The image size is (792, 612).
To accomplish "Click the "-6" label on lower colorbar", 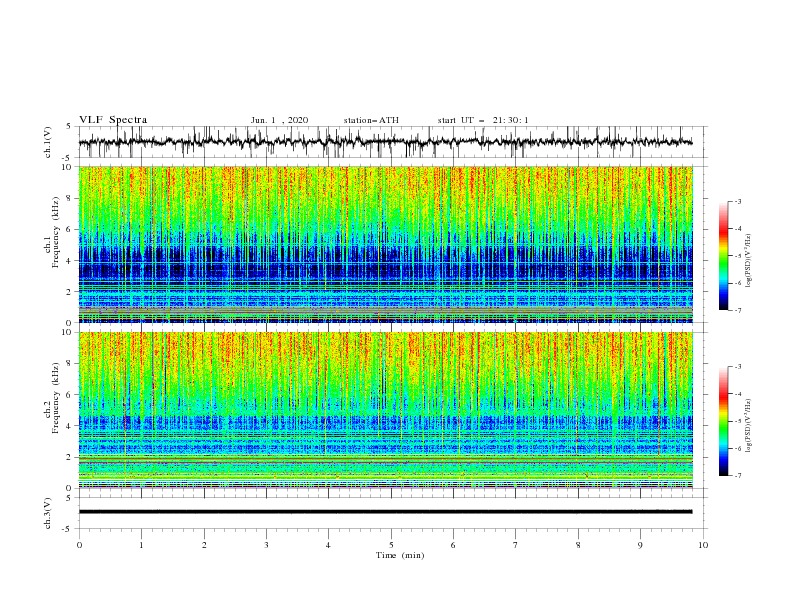I will pos(738,448).
